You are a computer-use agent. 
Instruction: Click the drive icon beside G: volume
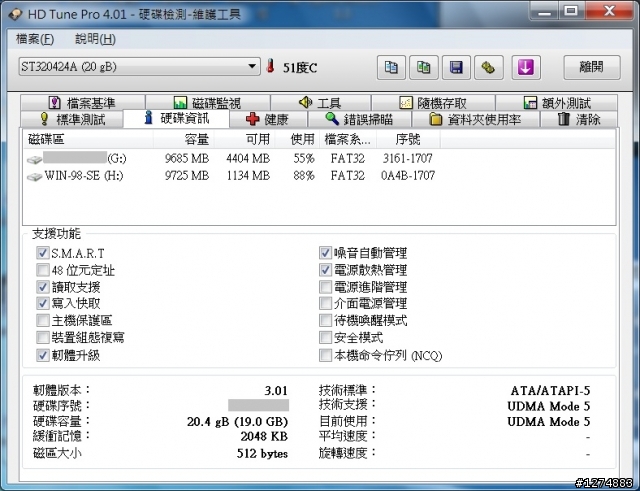[x=35, y=159]
